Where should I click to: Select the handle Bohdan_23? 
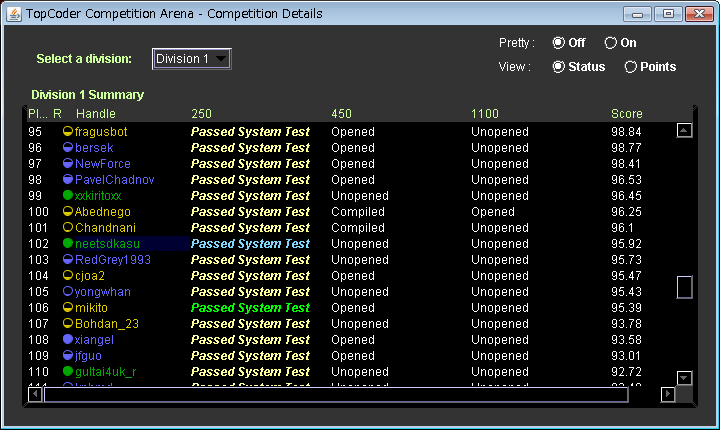point(107,323)
